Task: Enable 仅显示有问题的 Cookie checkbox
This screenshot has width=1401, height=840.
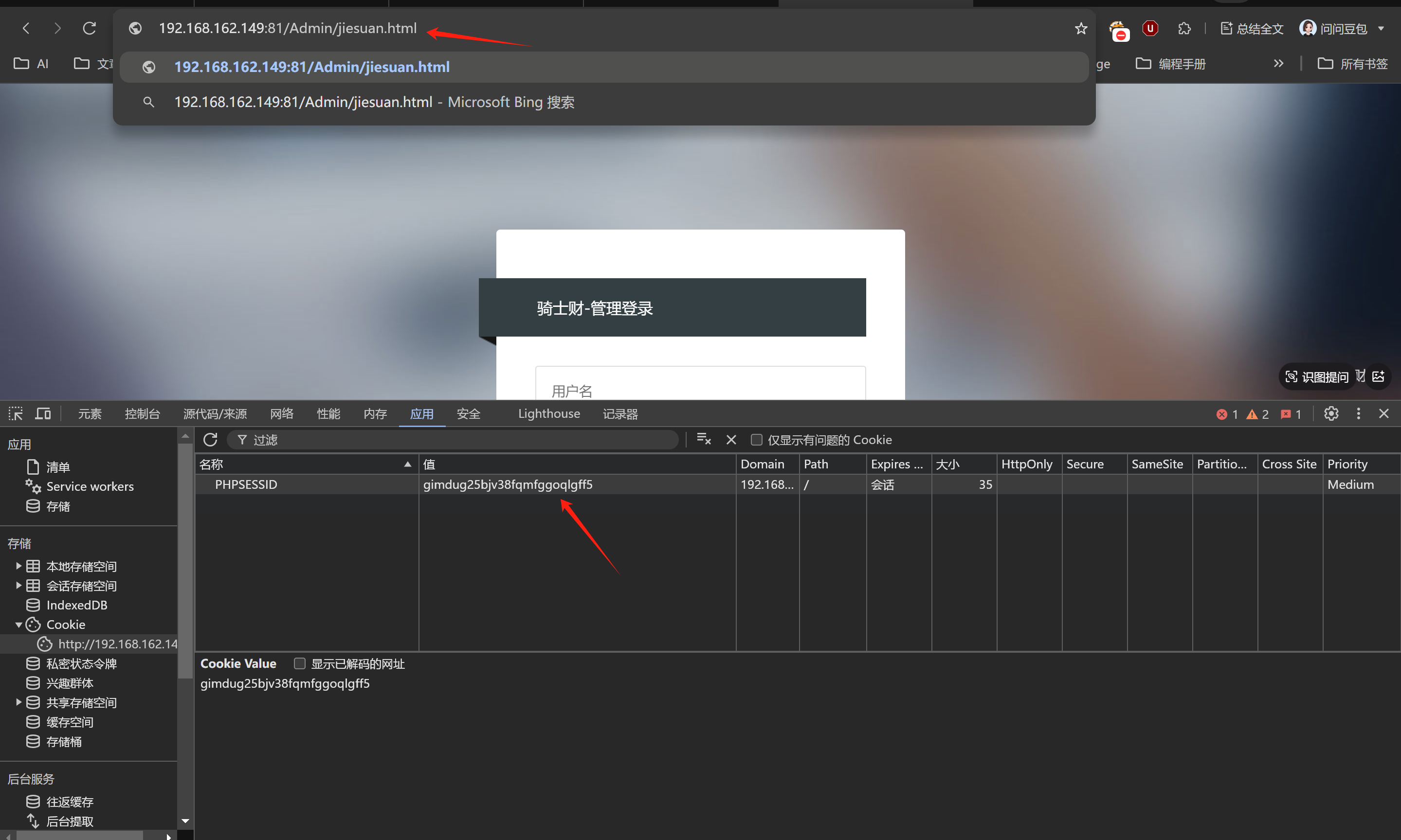Action: tap(757, 440)
